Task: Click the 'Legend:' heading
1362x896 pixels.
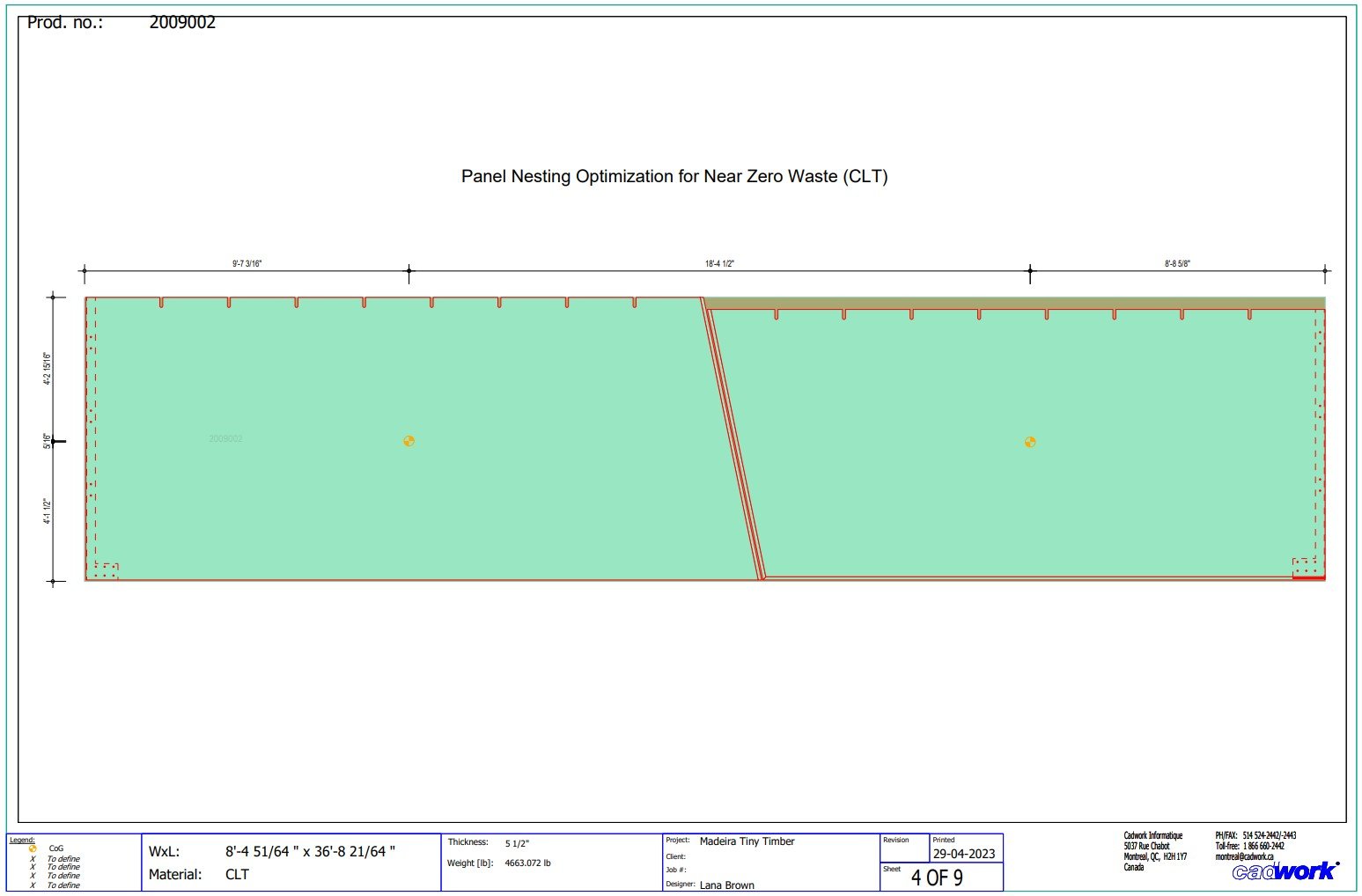Action: pyautogui.click(x=22, y=840)
